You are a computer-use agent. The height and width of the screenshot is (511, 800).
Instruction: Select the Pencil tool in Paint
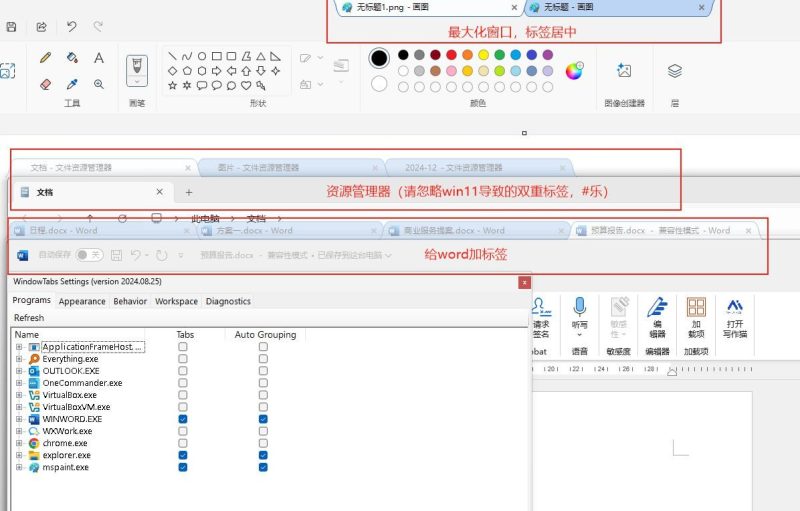tap(45, 58)
